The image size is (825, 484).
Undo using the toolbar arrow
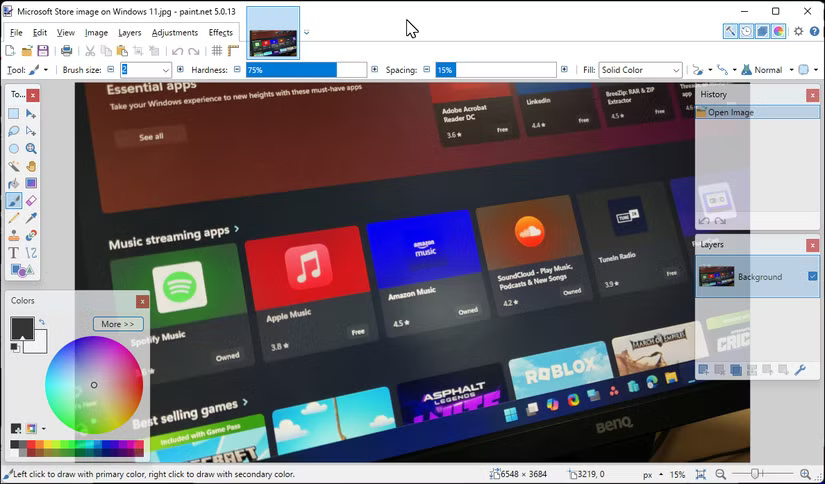coord(177,51)
